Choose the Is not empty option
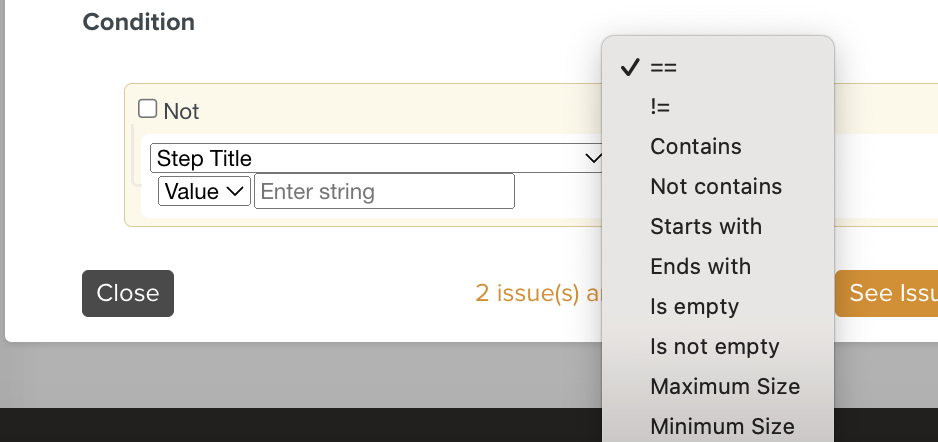Screen dimensions: 938x442 (714, 347)
